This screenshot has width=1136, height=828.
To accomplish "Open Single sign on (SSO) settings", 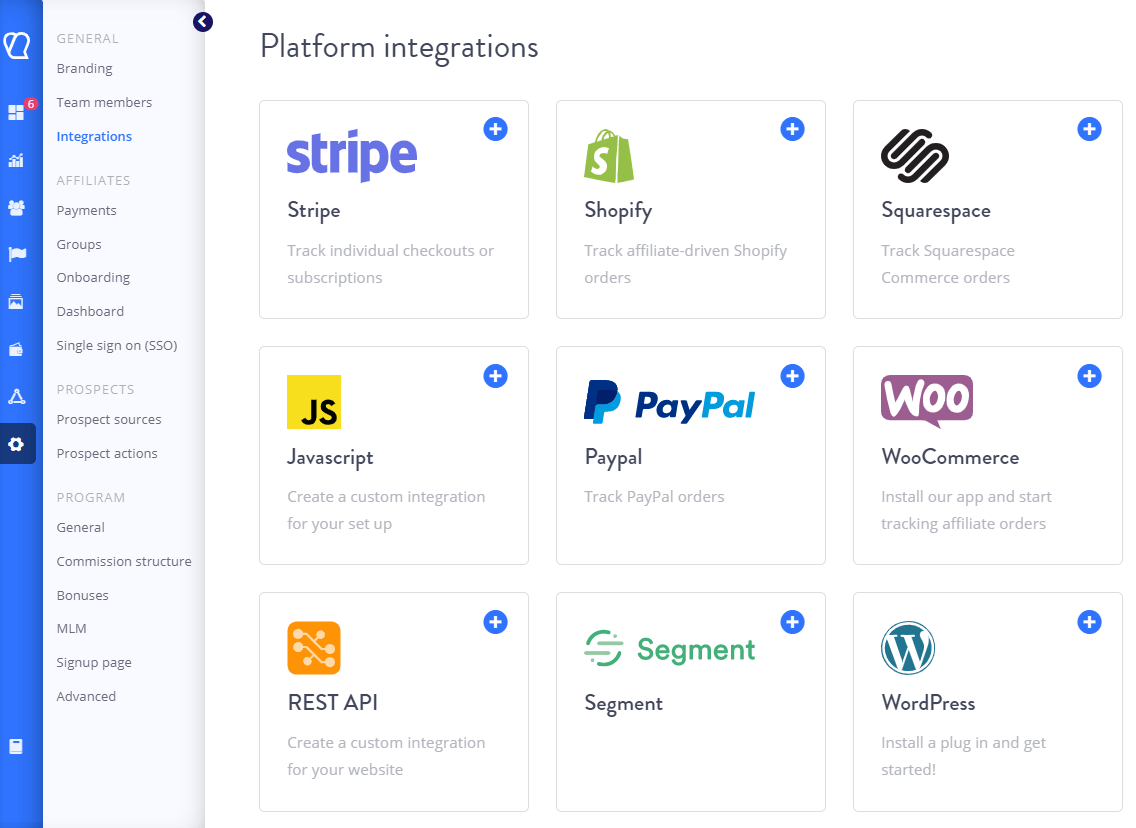I will [117, 346].
